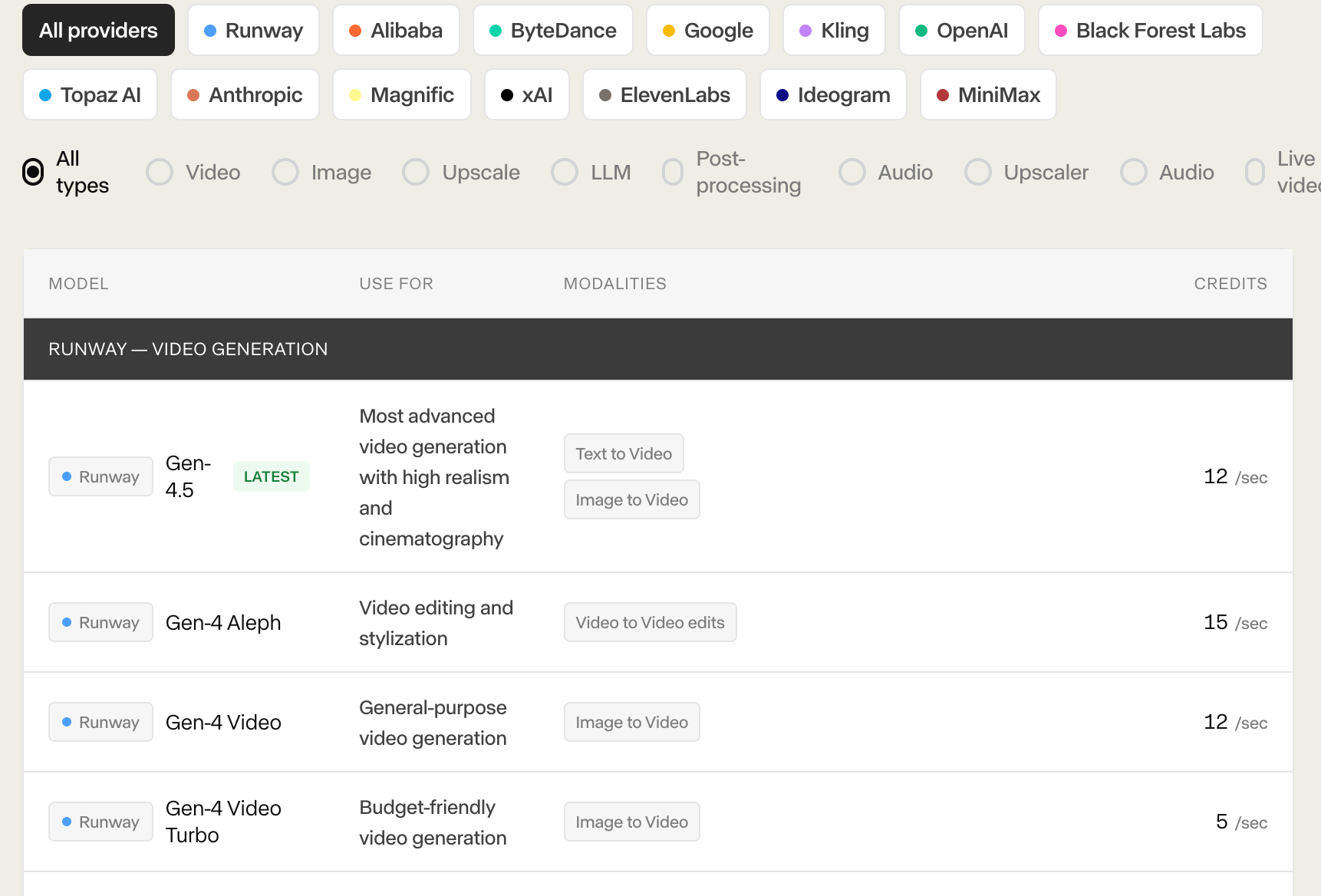The height and width of the screenshot is (896, 1321).
Task: Pick the Magnific provider chip
Action: (402, 95)
